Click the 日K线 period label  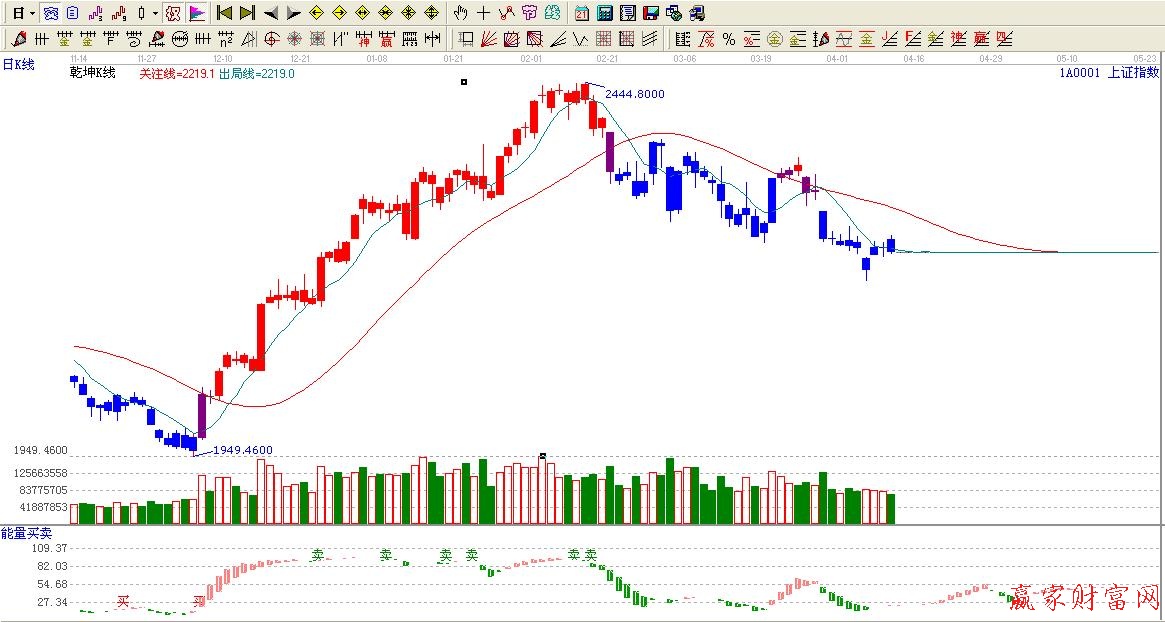click(19, 64)
